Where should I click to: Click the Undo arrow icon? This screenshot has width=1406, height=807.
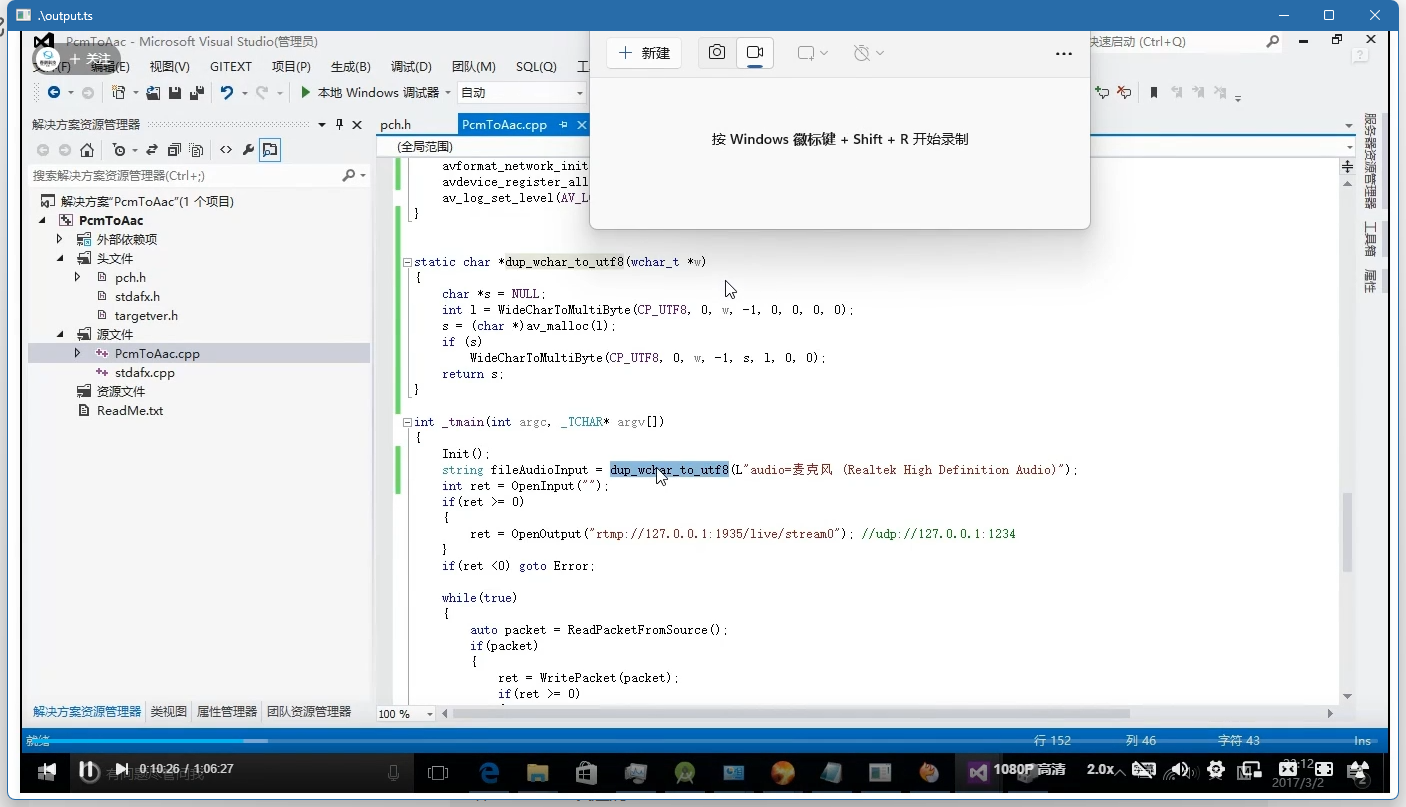[227, 93]
